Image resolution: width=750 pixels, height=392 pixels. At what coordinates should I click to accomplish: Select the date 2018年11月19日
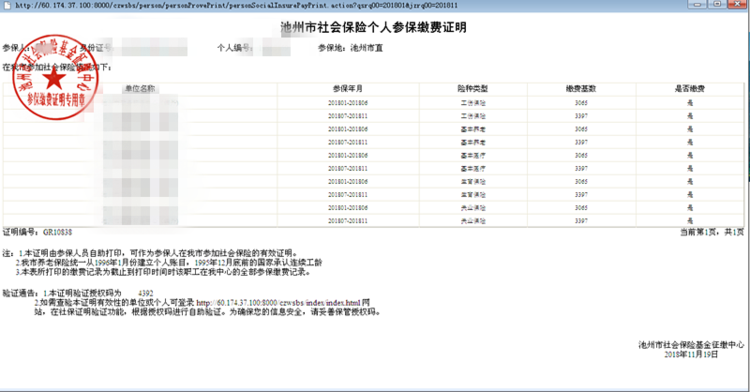[691, 354]
